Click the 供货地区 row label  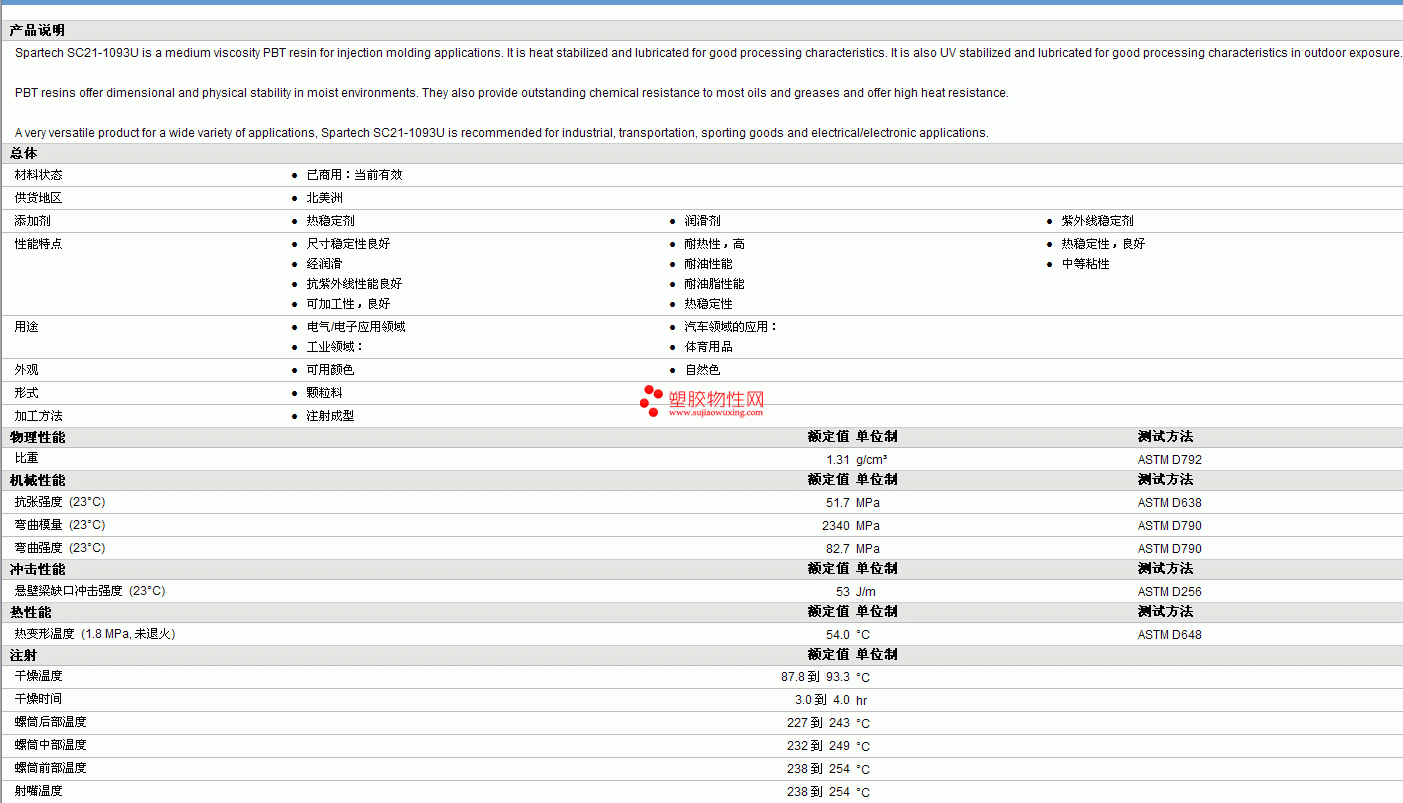point(38,198)
